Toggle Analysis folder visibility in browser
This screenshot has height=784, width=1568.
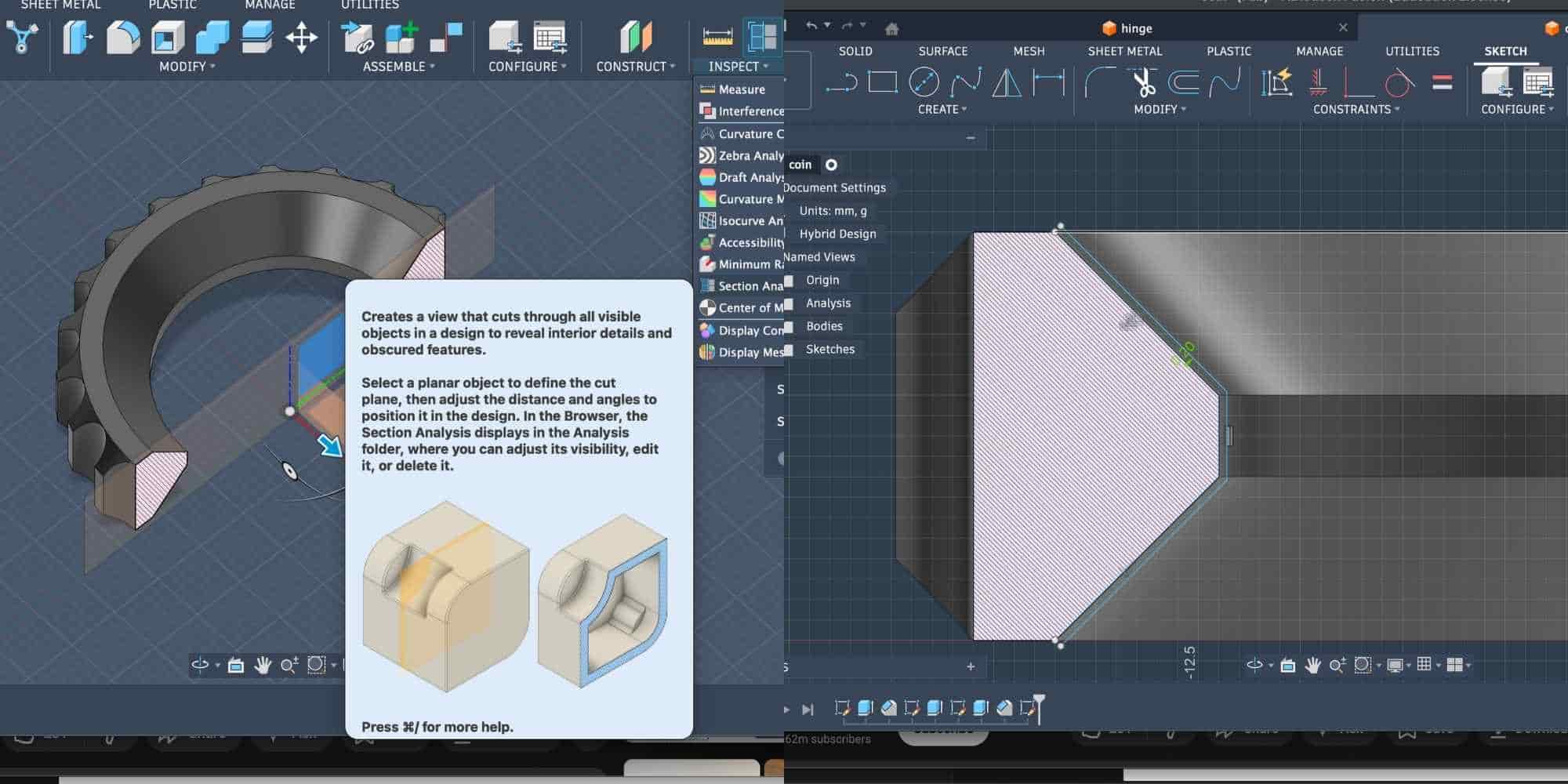pyautogui.click(x=789, y=303)
